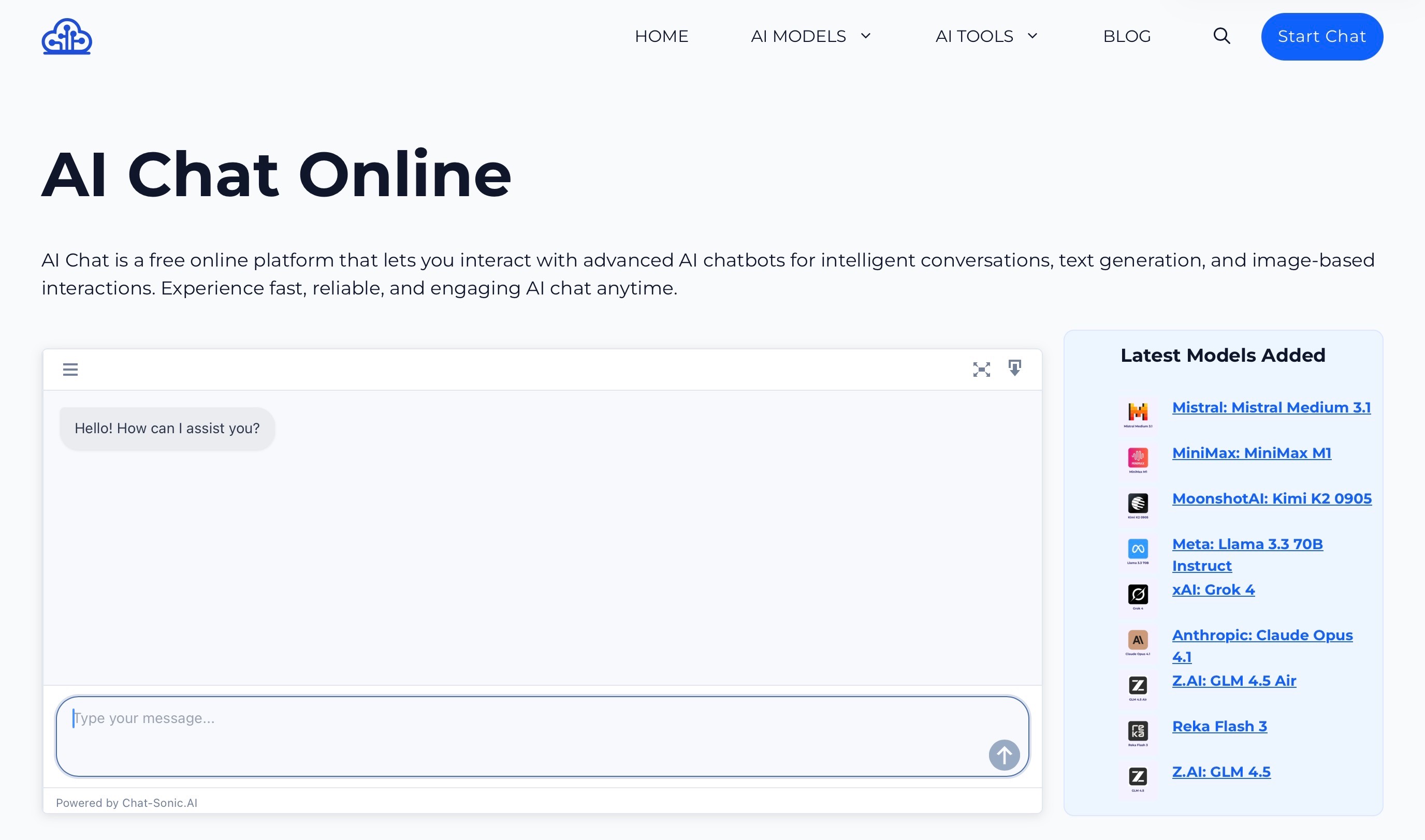Click the Grok 4 logo icon
This screenshot has height=840, width=1425.
click(x=1138, y=594)
